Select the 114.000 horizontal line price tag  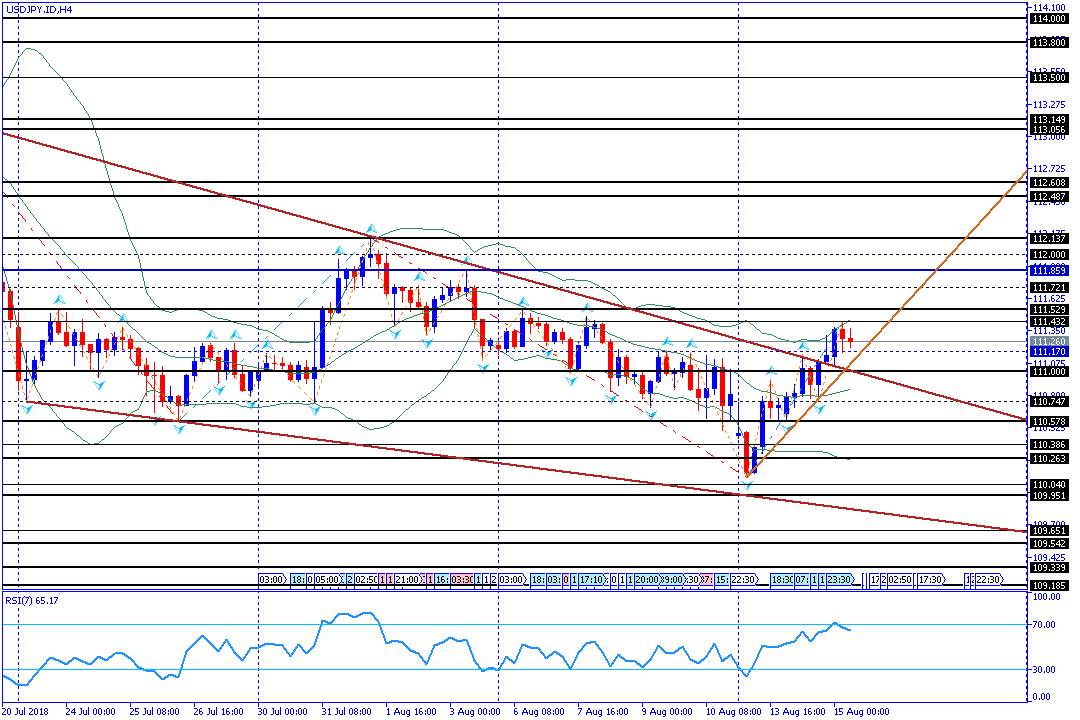tap(1047, 19)
